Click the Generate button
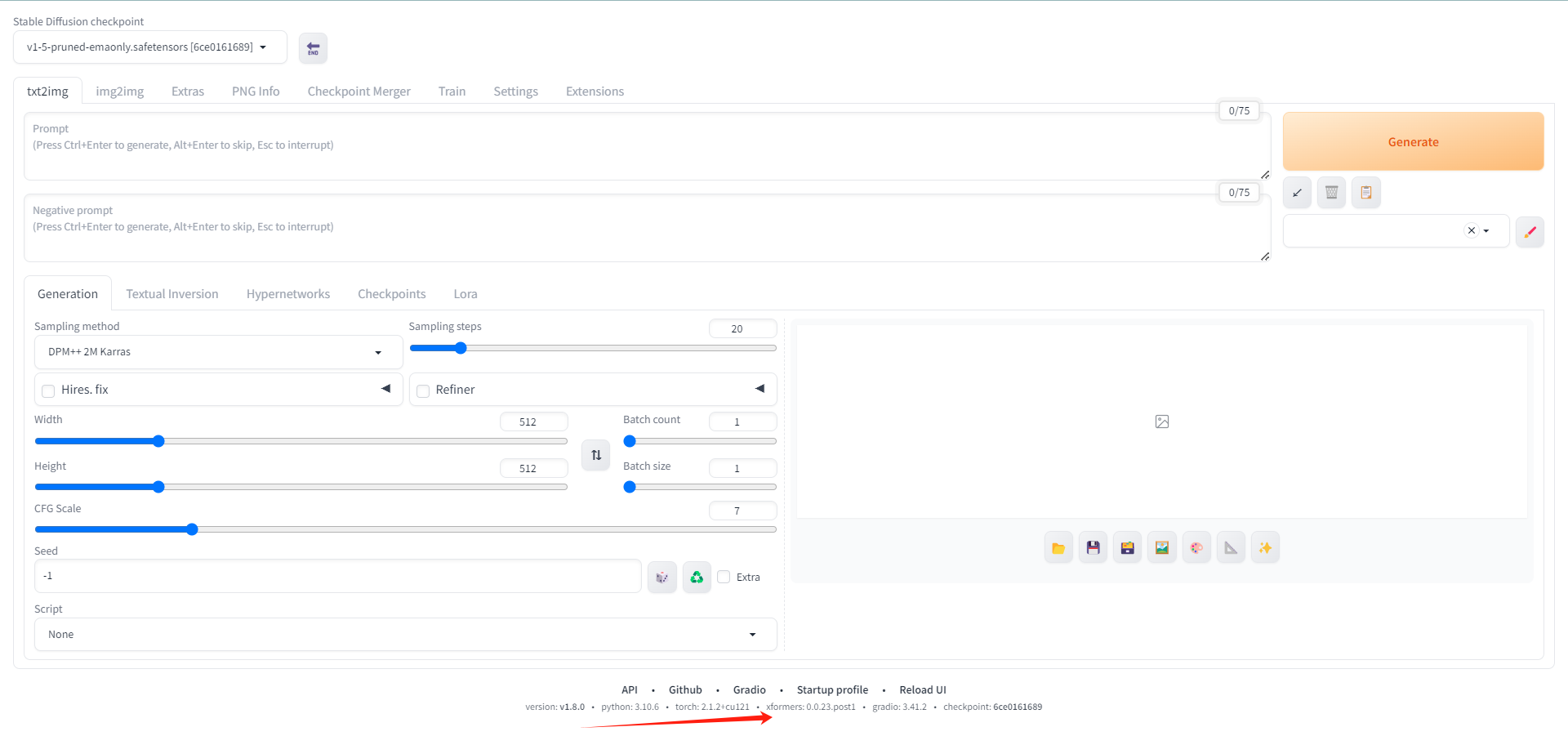Image resolution: width=1568 pixels, height=745 pixels. point(1414,141)
